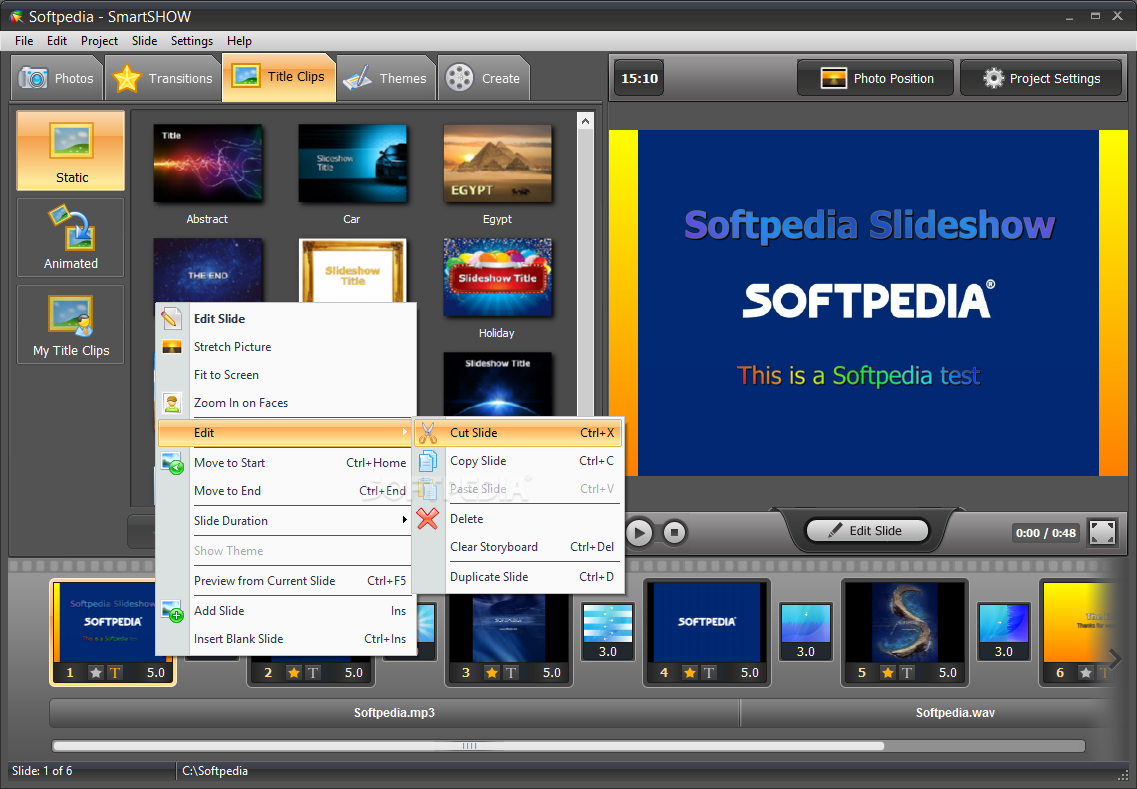Open the Project menu
Screen dimensions: 1137x789
pyautogui.click(x=99, y=41)
